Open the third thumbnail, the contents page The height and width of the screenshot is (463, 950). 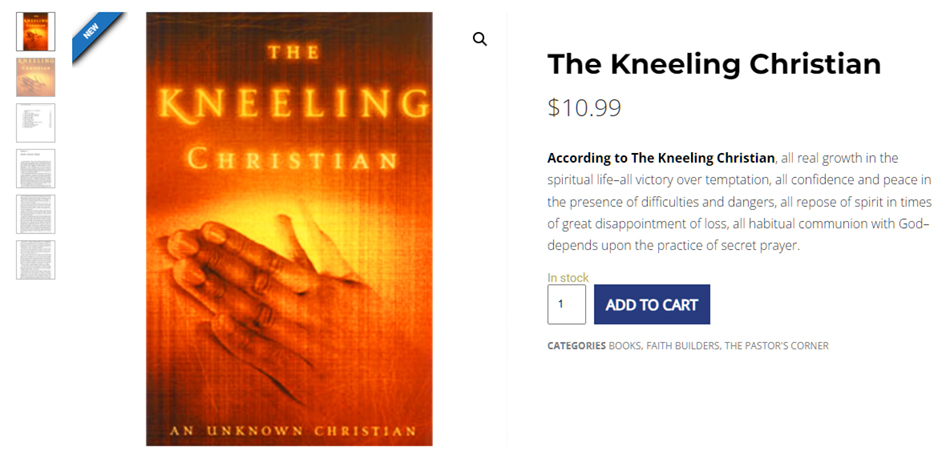point(36,123)
